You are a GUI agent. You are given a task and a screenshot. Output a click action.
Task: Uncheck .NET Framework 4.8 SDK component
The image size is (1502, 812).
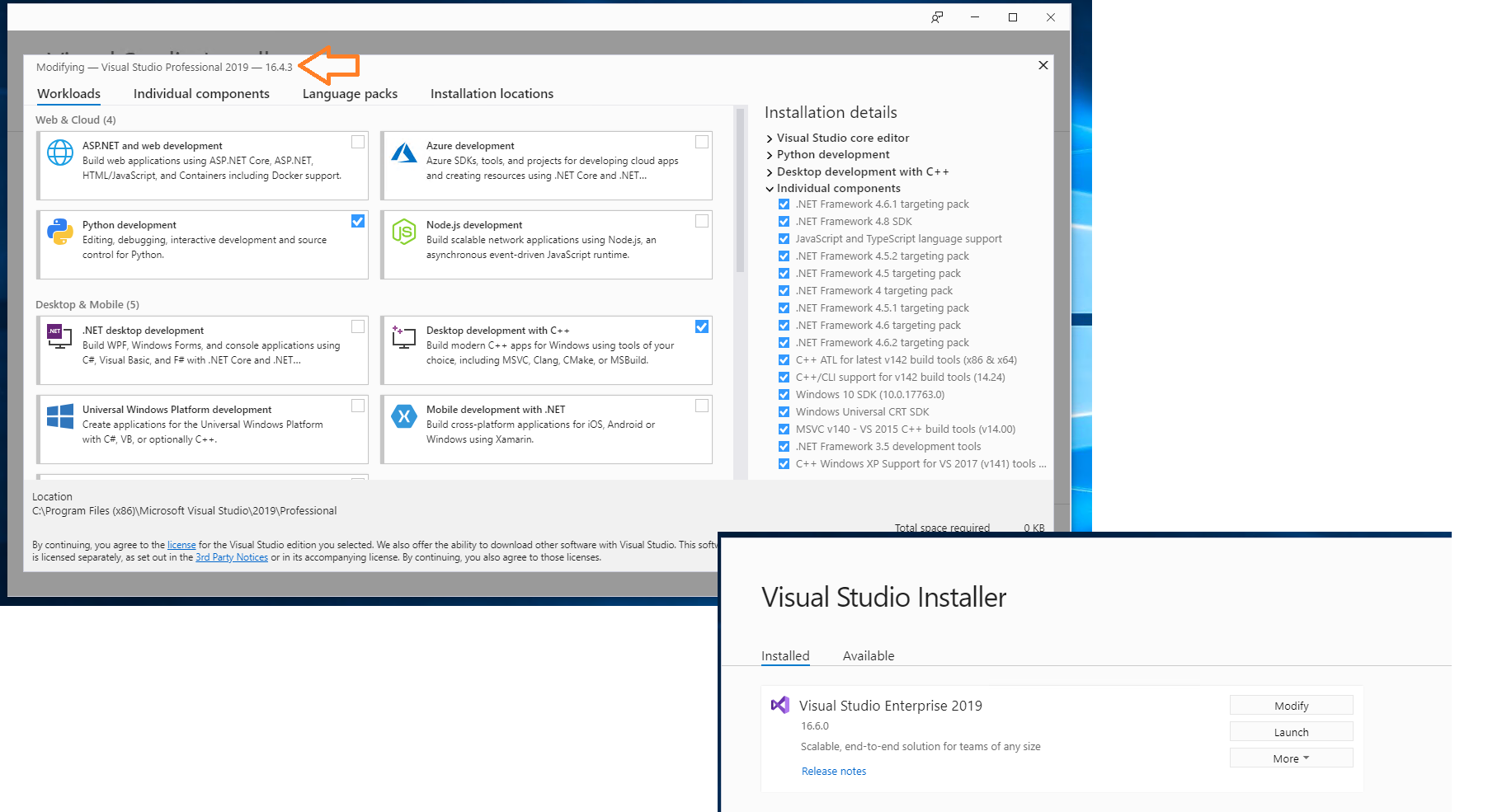click(x=784, y=222)
